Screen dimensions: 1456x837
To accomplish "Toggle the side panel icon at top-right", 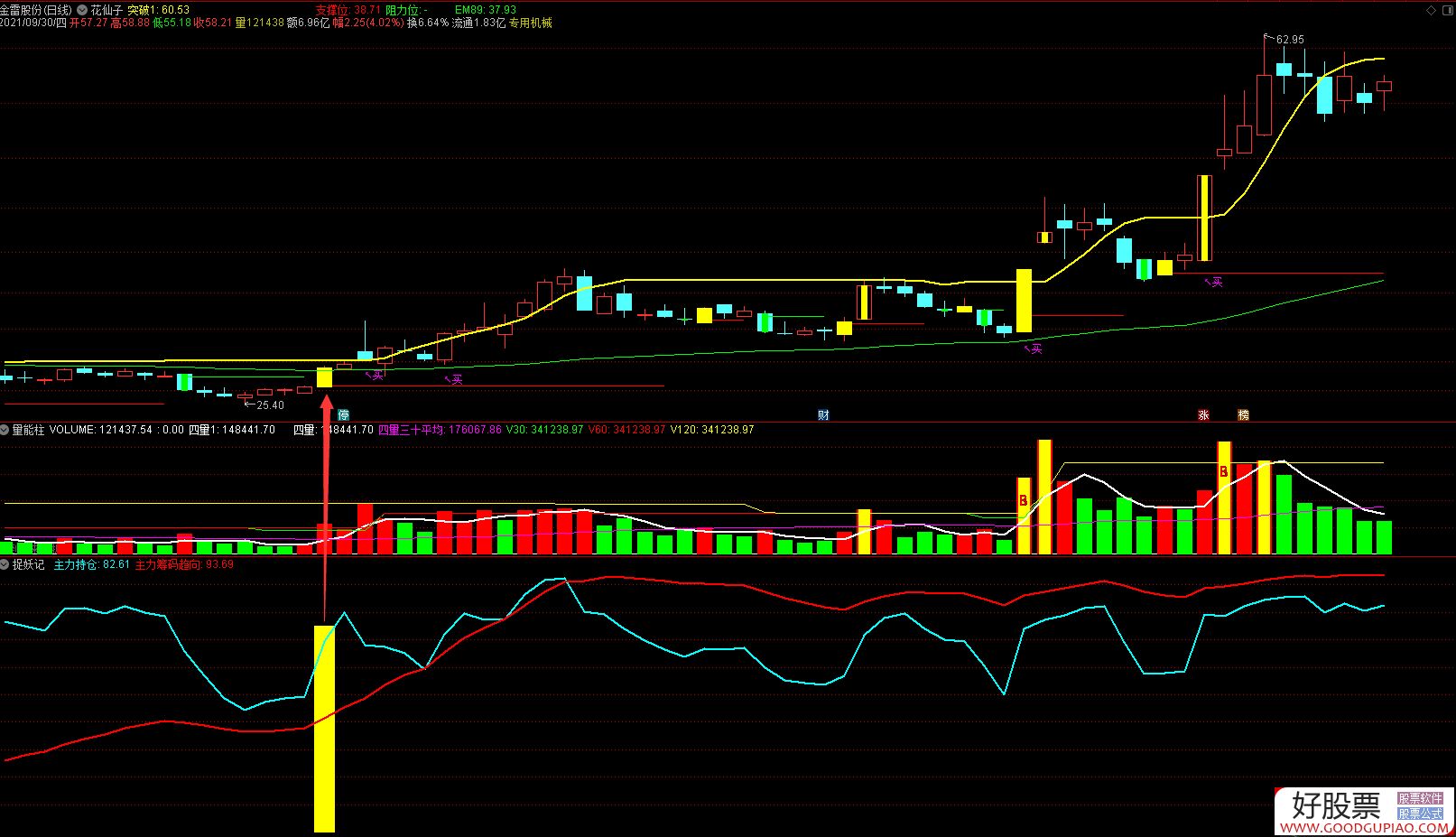I will [x=1446, y=10].
